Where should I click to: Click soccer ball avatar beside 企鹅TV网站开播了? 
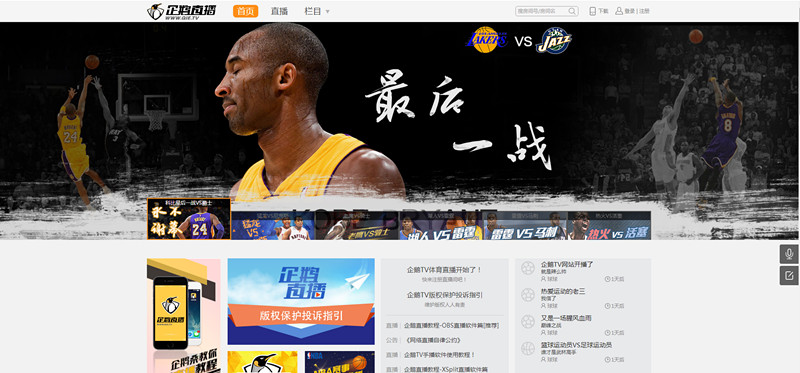click(528, 268)
